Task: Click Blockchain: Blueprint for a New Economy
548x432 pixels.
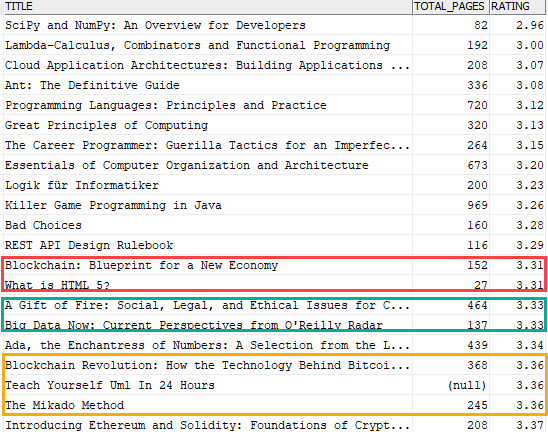Action: click(142, 265)
